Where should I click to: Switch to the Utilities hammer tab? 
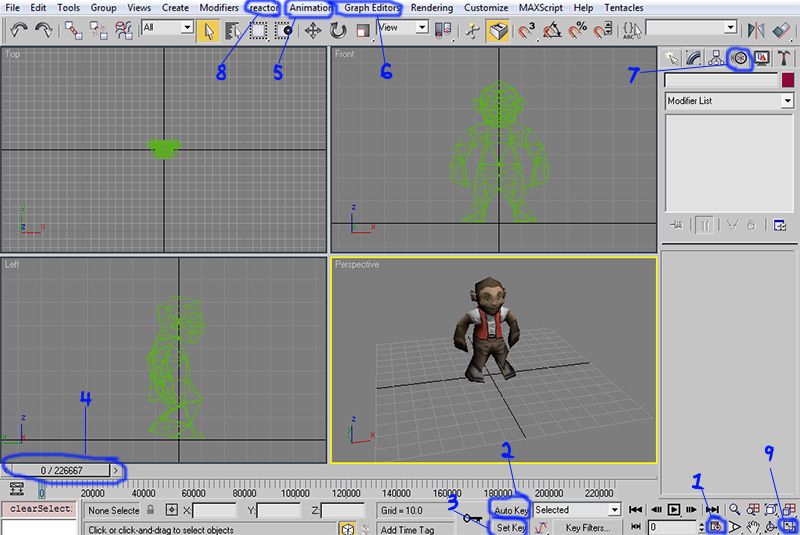pos(784,59)
